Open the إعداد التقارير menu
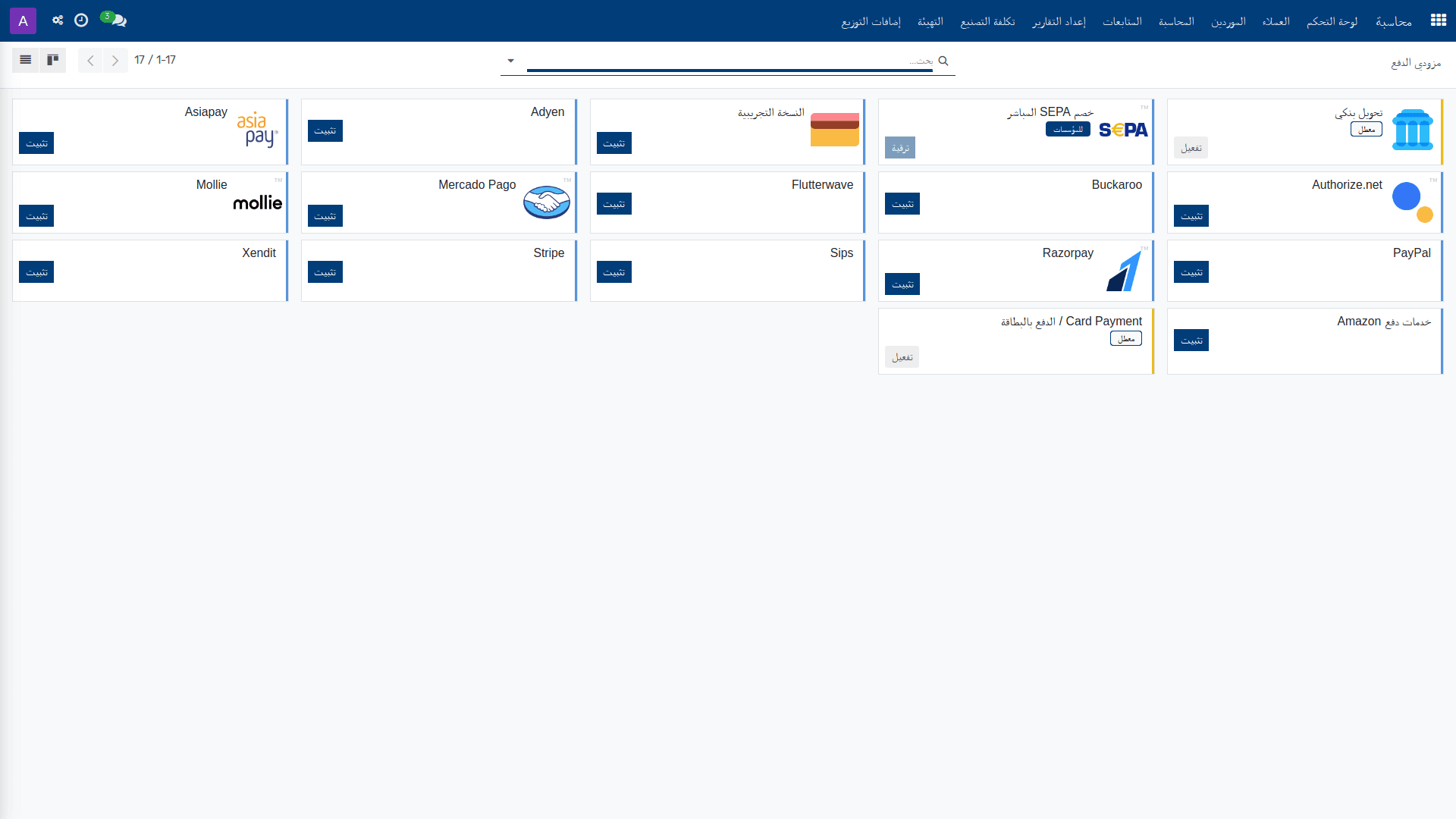The width and height of the screenshot is (1456, 819). click(x=1059, y=21)
